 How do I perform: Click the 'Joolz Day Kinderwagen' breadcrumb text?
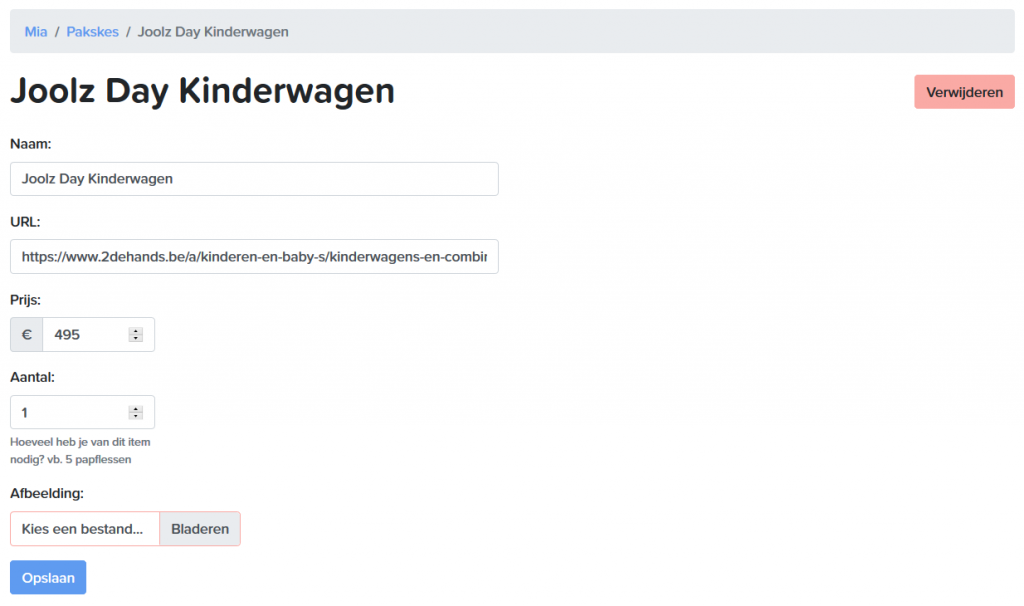tap(213, 31)
